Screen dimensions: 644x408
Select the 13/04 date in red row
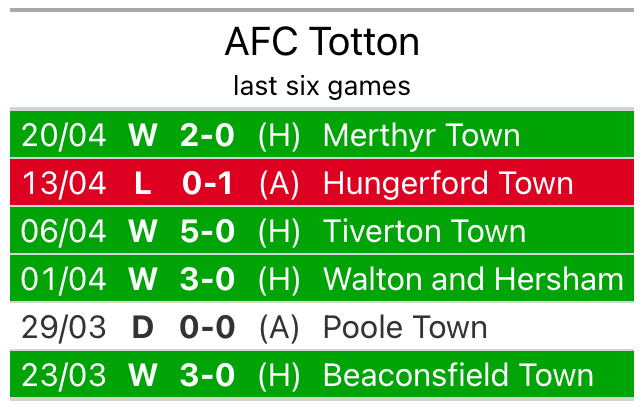63,183
